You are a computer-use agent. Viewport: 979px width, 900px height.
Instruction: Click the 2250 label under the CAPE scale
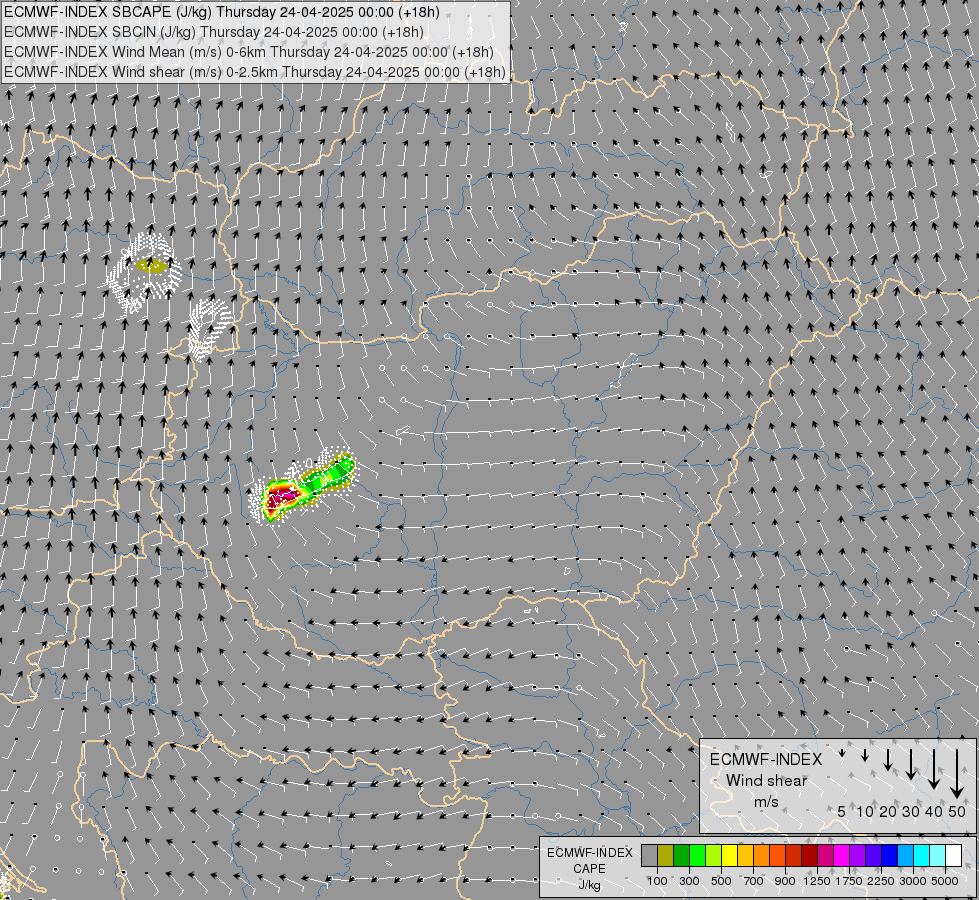point(881,881)
